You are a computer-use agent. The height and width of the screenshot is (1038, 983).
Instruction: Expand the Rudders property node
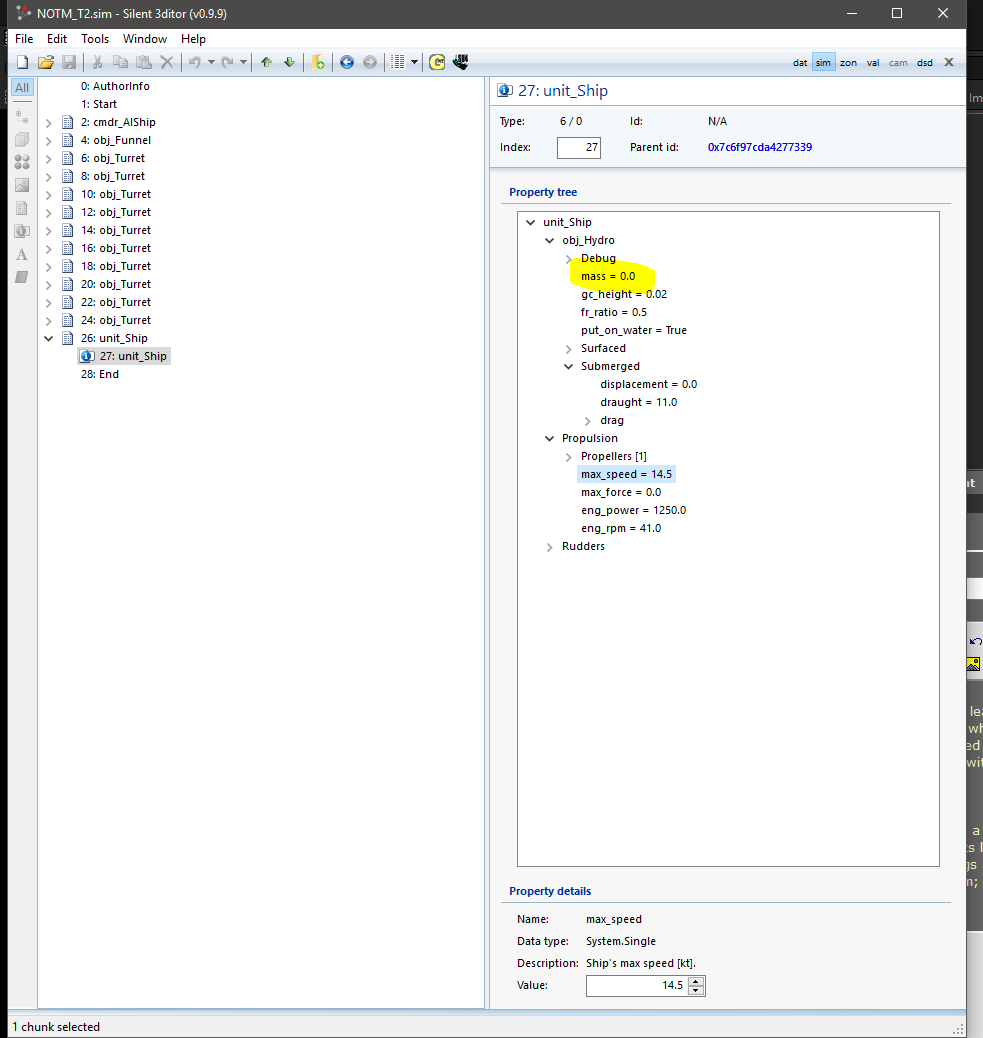click(x=549, y=547)
